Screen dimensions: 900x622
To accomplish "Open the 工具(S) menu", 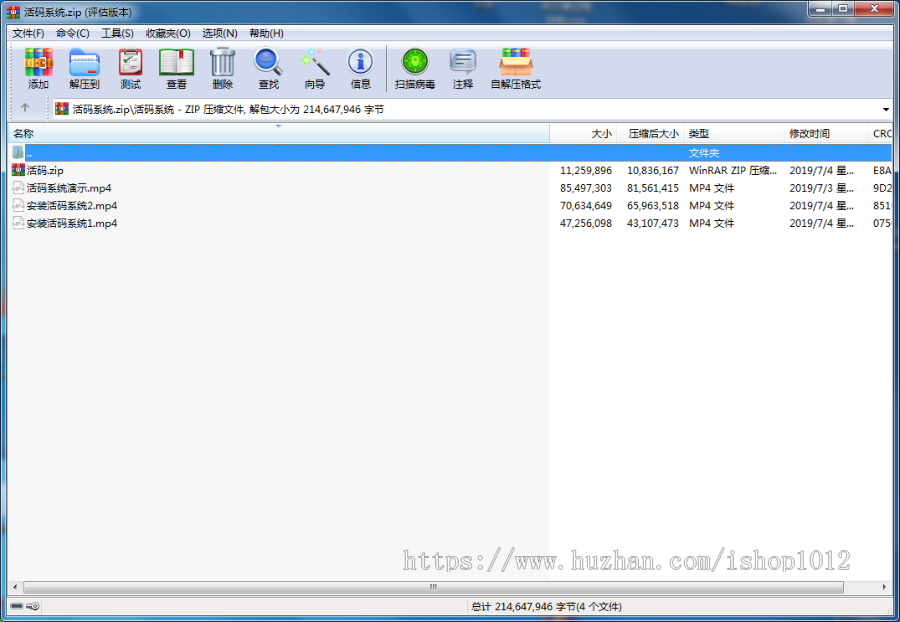I will pyautogui.click(x=117, y=33).
